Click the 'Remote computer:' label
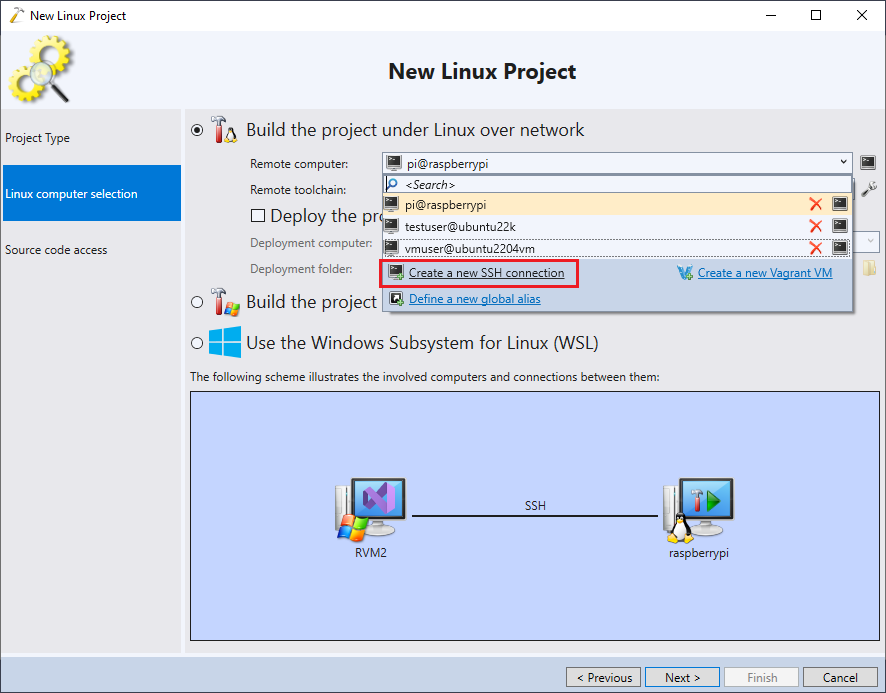 tap(299, 164)
